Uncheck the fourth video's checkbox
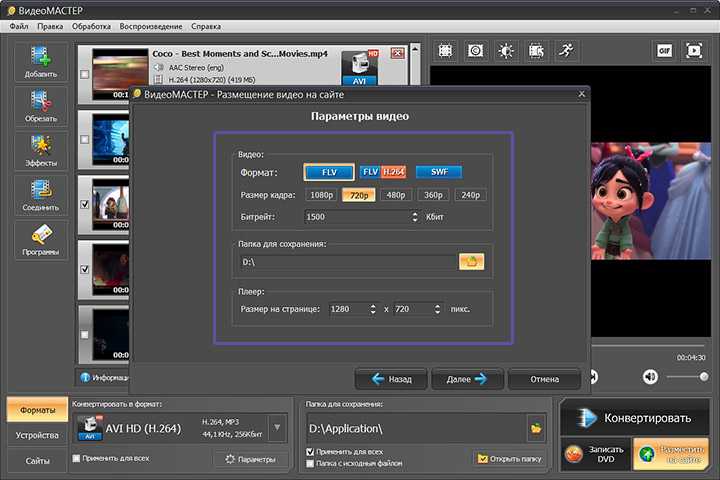The image size is (720, 480). [x=84, y=270]
